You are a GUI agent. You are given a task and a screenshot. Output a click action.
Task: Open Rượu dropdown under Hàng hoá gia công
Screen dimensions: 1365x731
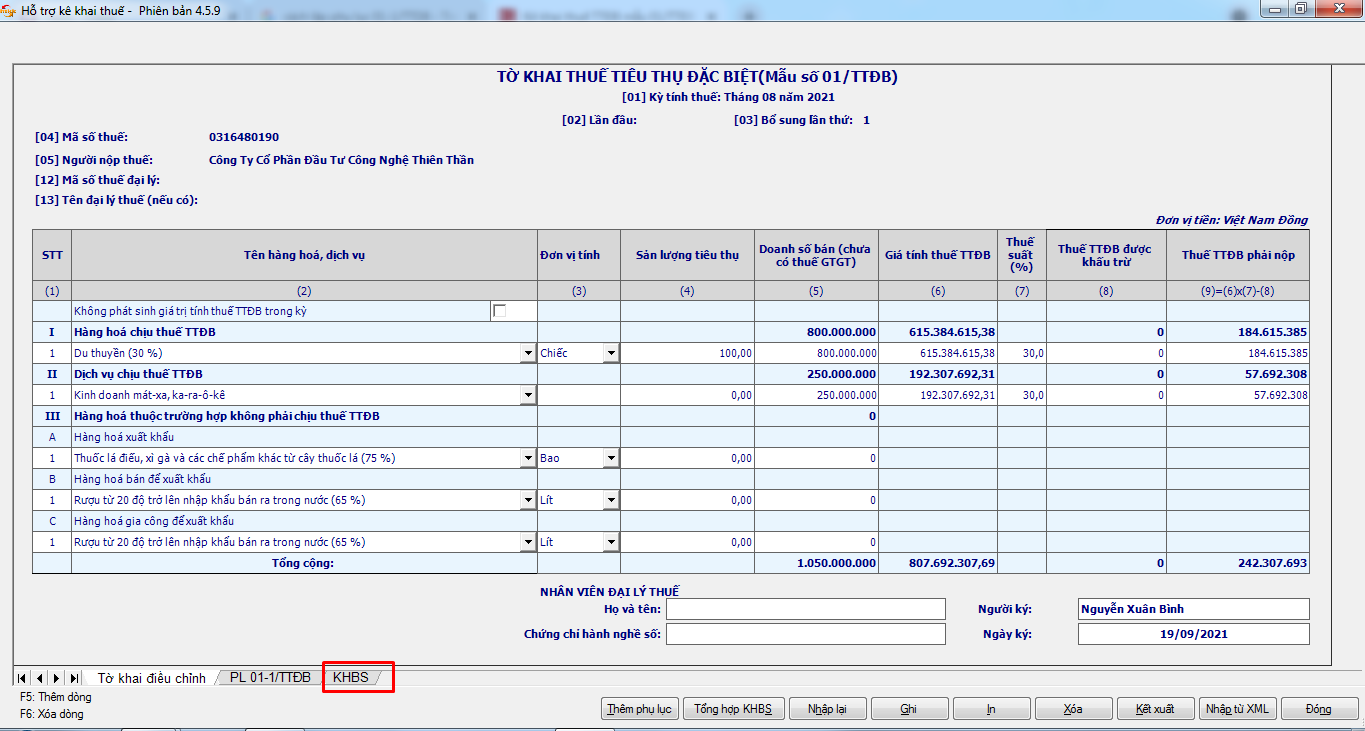[x=528, y=542]
